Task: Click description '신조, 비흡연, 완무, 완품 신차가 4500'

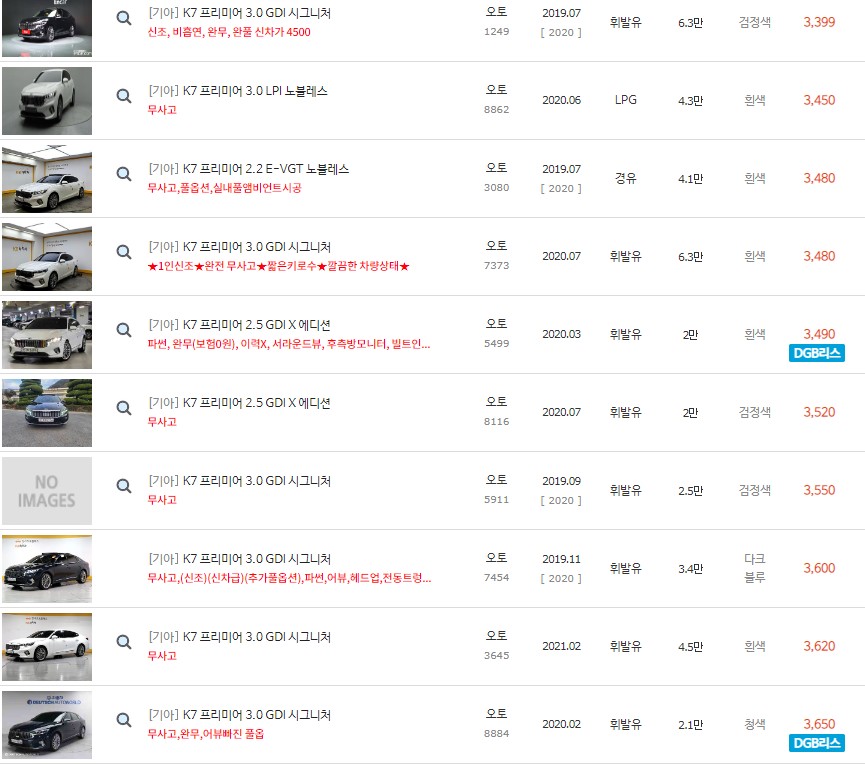Action: [229, 32]
